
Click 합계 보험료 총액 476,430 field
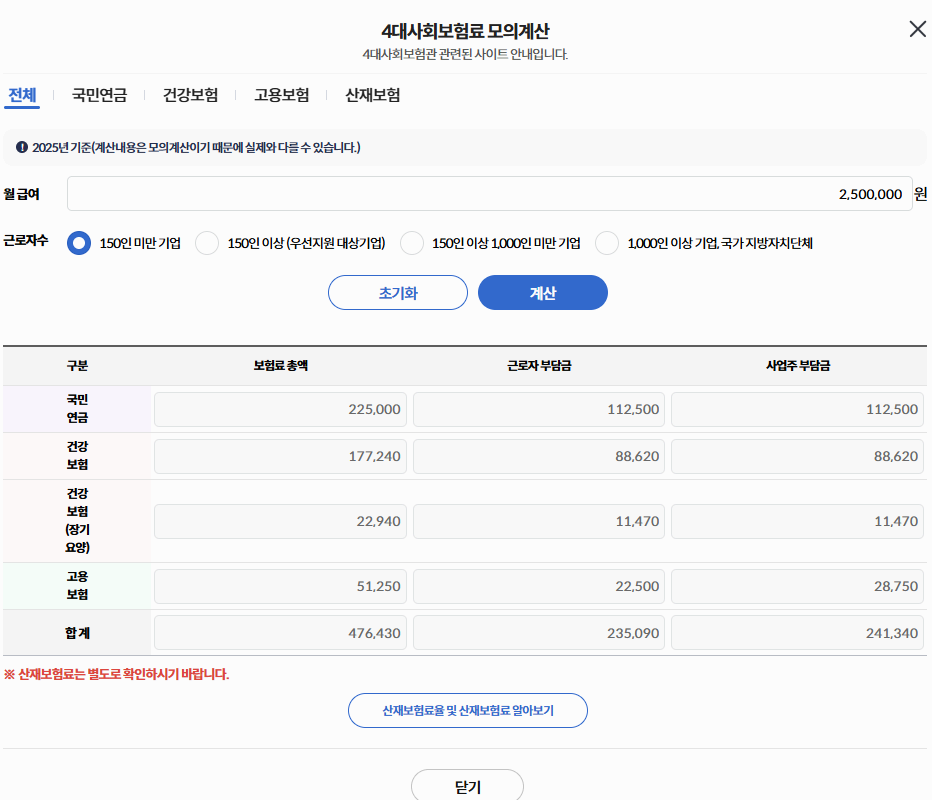(280, 632)
